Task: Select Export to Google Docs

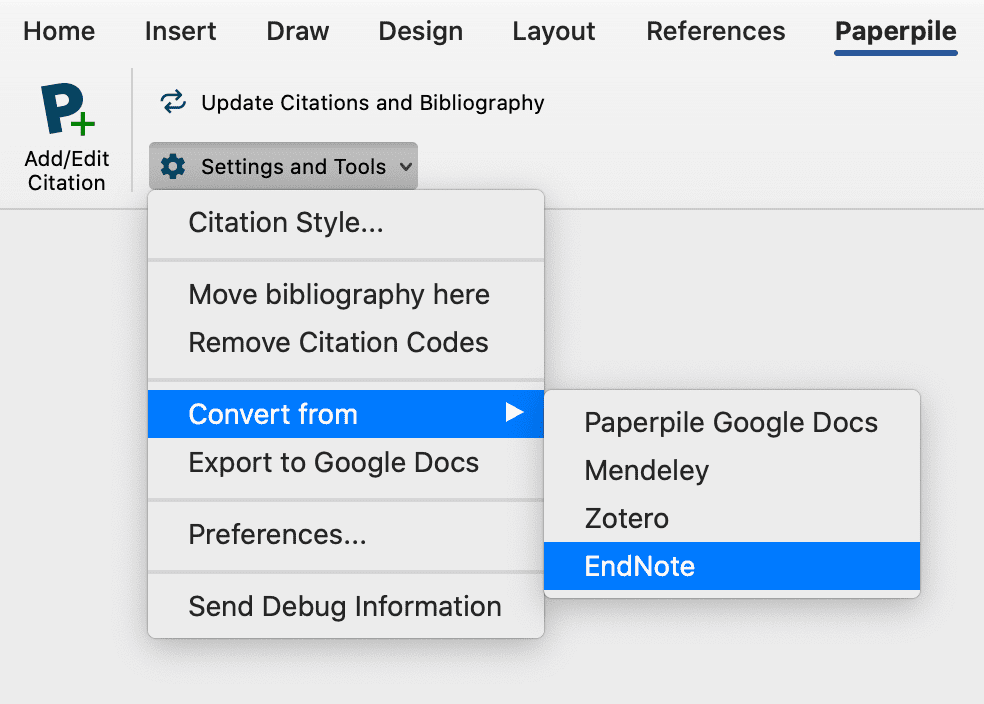Action: 333,463
